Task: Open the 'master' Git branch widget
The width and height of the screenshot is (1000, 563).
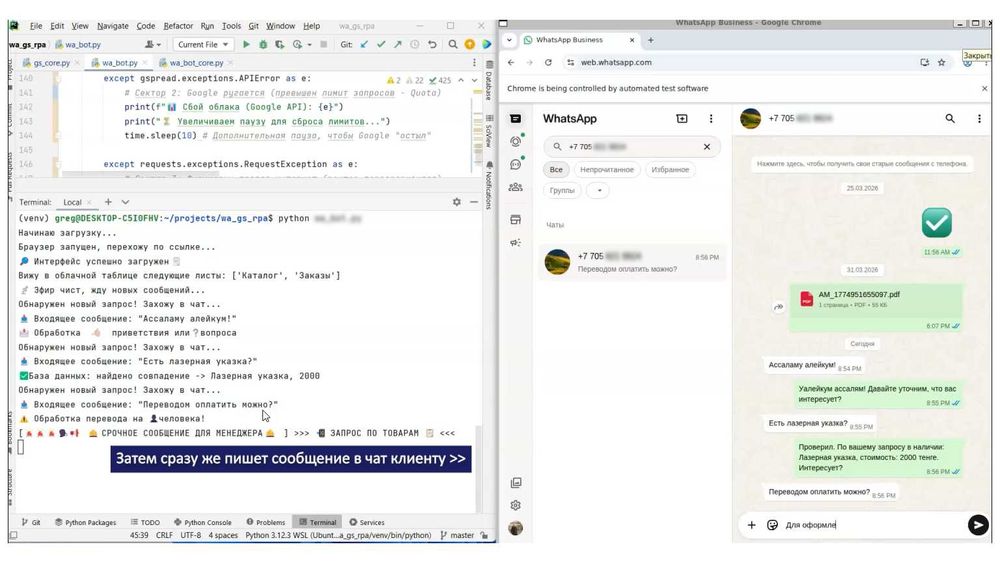Action: click(x=457, y=536)
